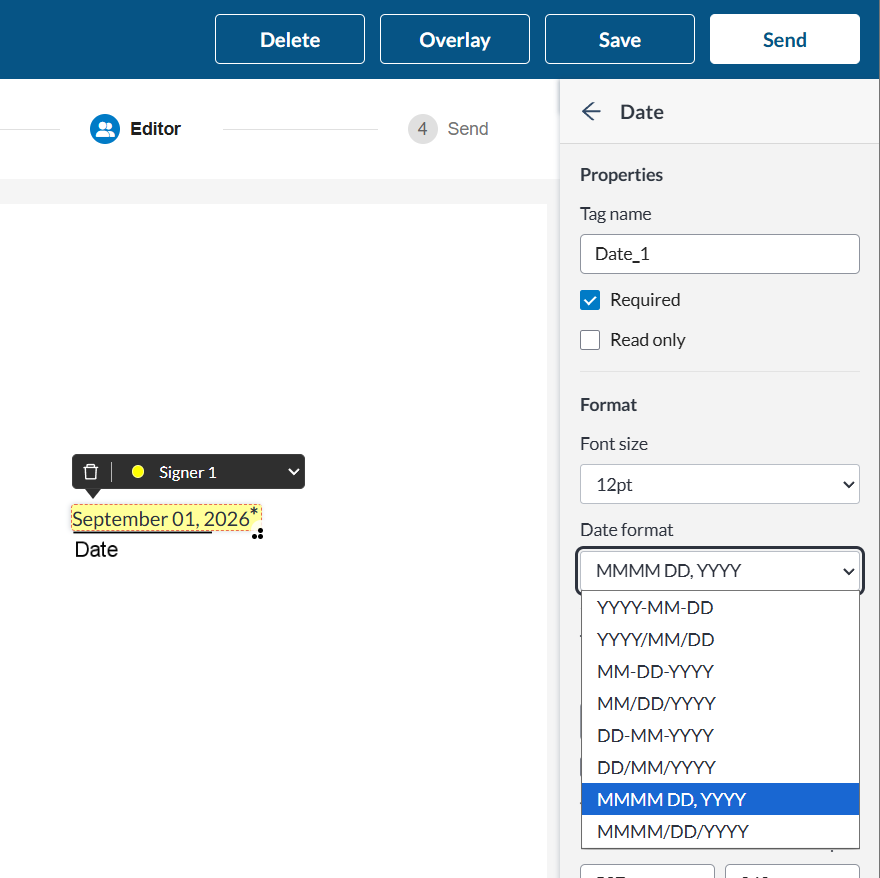Viewport: 880px width, 878px height.
Task: Uncheck the Required checkbox
Action: 590,300
